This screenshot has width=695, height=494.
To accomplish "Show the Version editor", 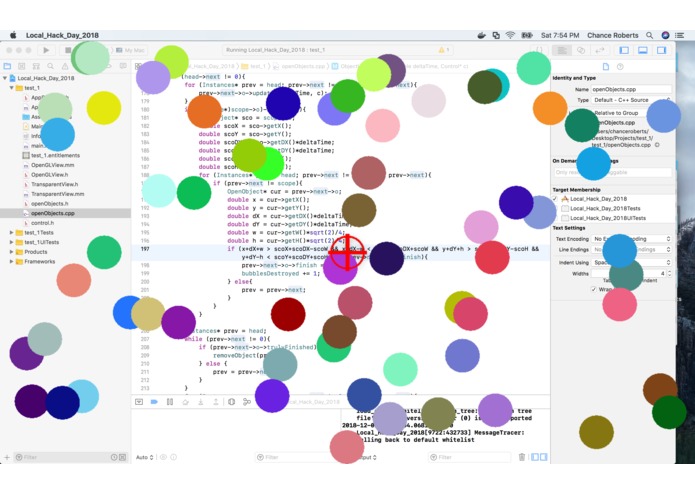I will [600, 50].
